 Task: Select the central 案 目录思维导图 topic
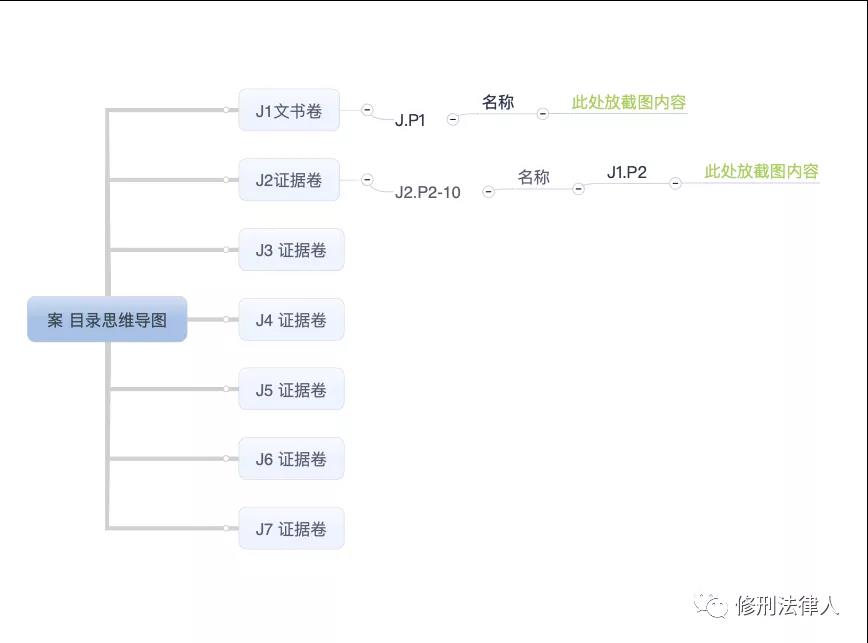[x=107, y=319]
